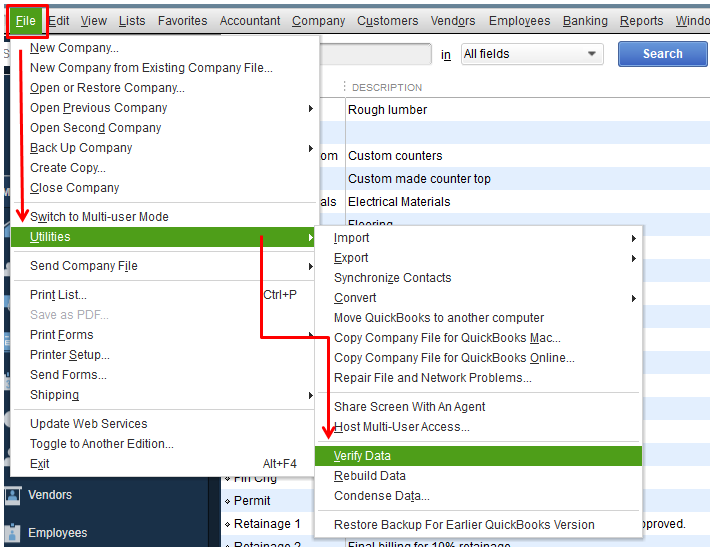Select Rebuild Data
Viewport: 710px width, 547px height.
479,476
